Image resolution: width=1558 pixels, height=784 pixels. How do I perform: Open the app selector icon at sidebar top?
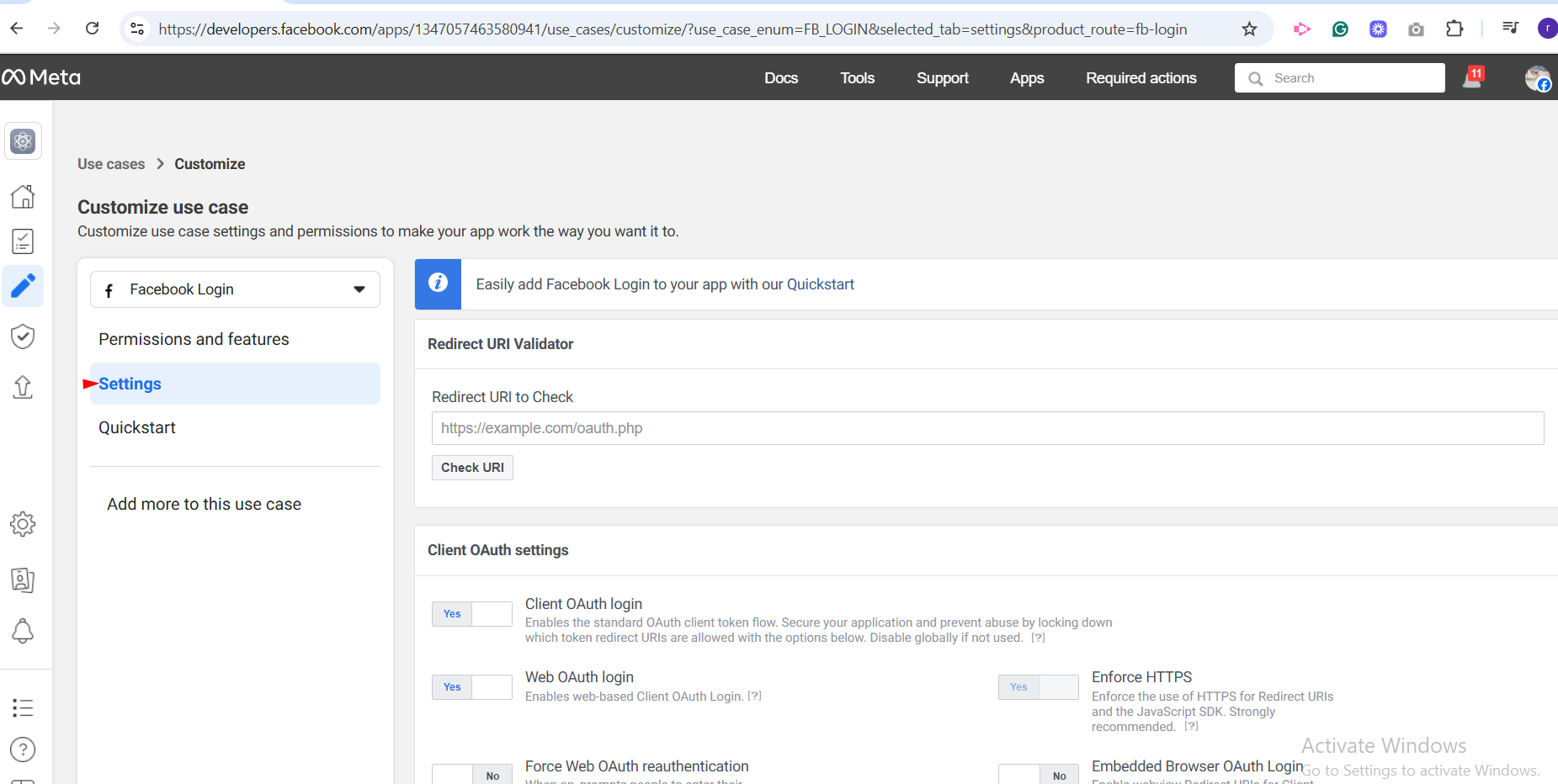pos(23,141)
